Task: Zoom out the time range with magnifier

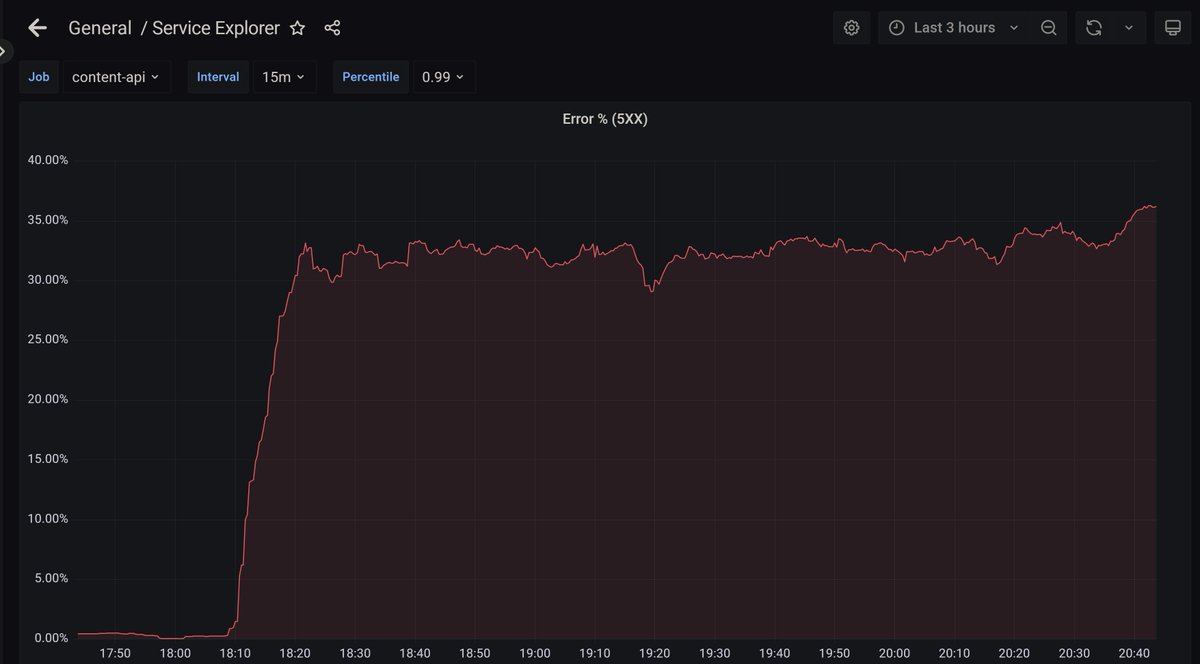Action: (x=1048, y=27)
